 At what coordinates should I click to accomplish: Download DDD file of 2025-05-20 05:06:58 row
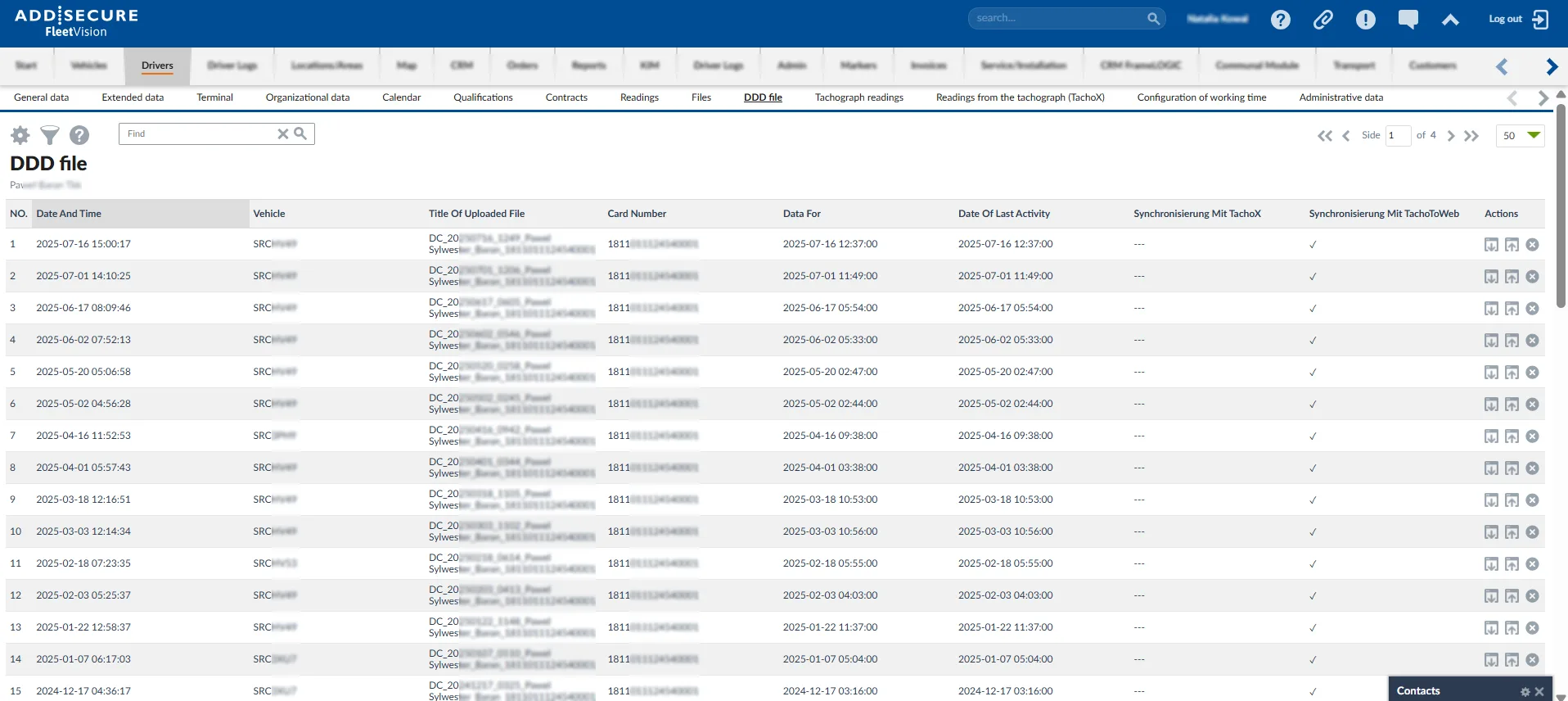tap(1491, 373)
